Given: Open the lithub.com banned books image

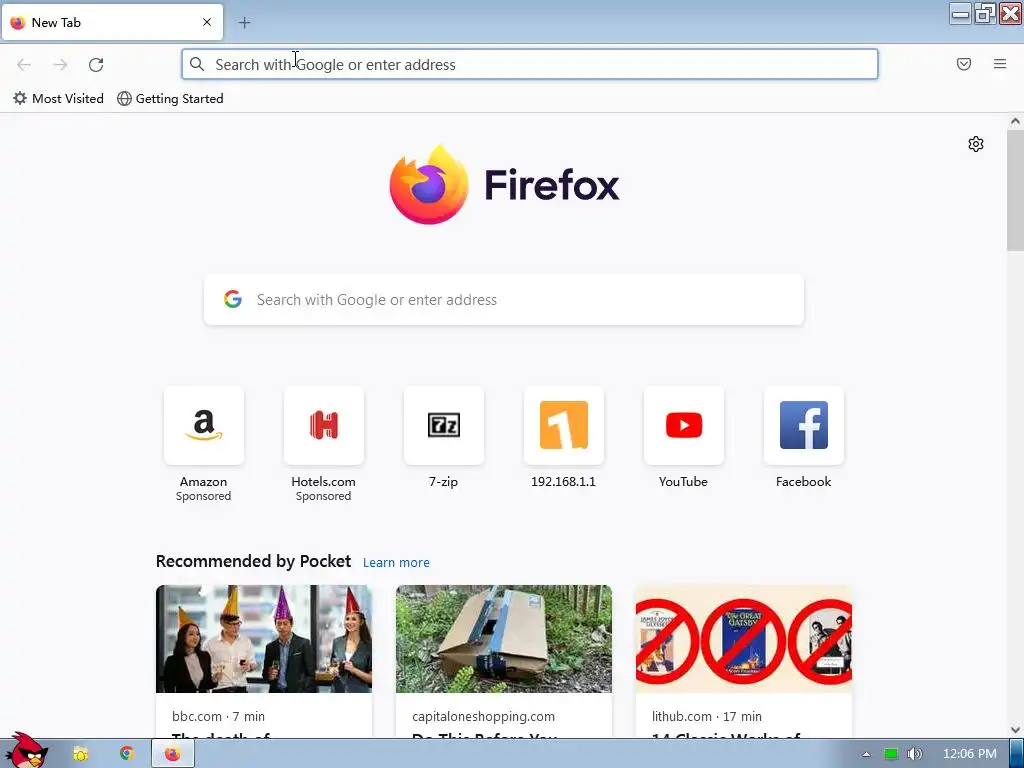Looking at the screenshot, I should (x=744, y=639).
